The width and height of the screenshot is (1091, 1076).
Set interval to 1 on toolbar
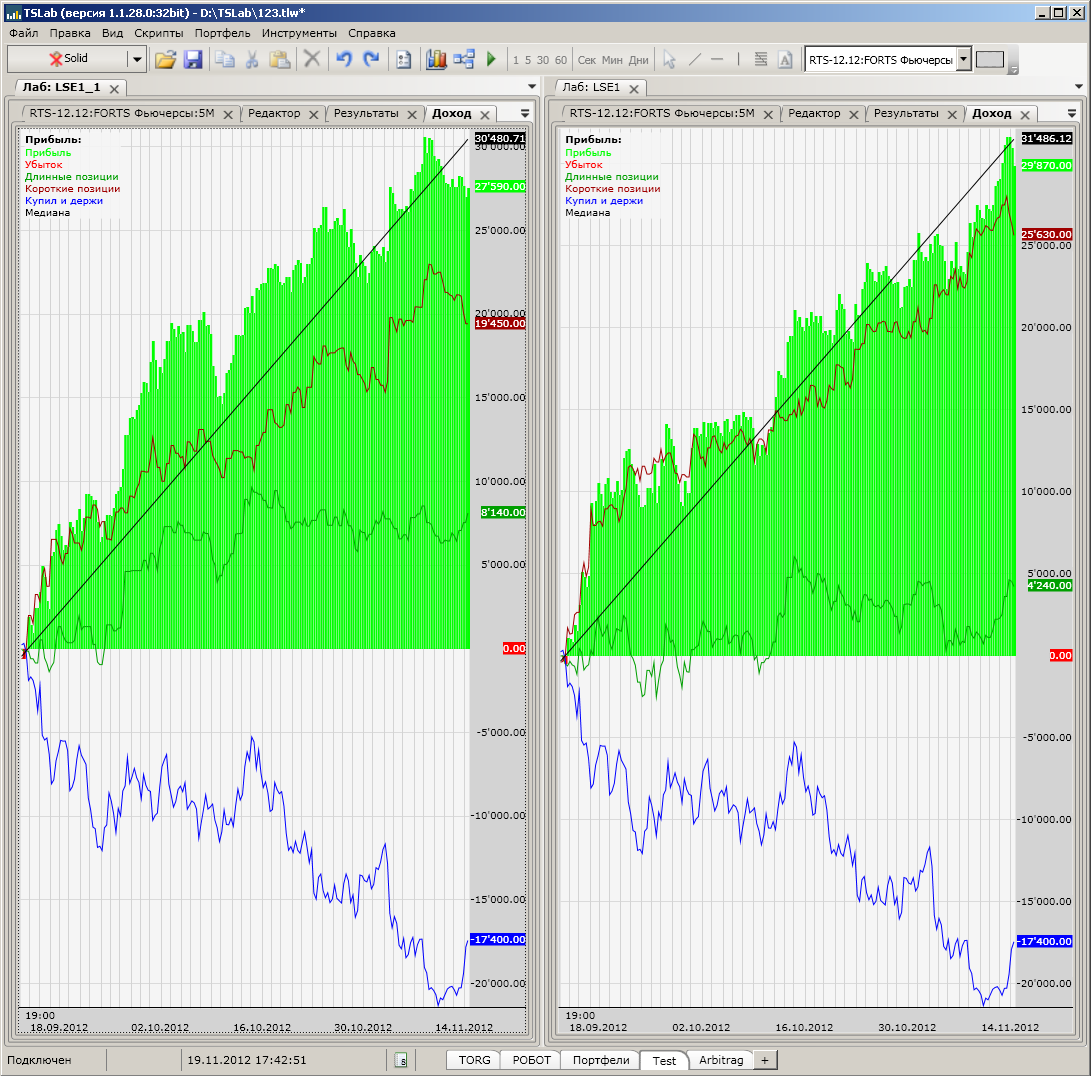(516, 61)
